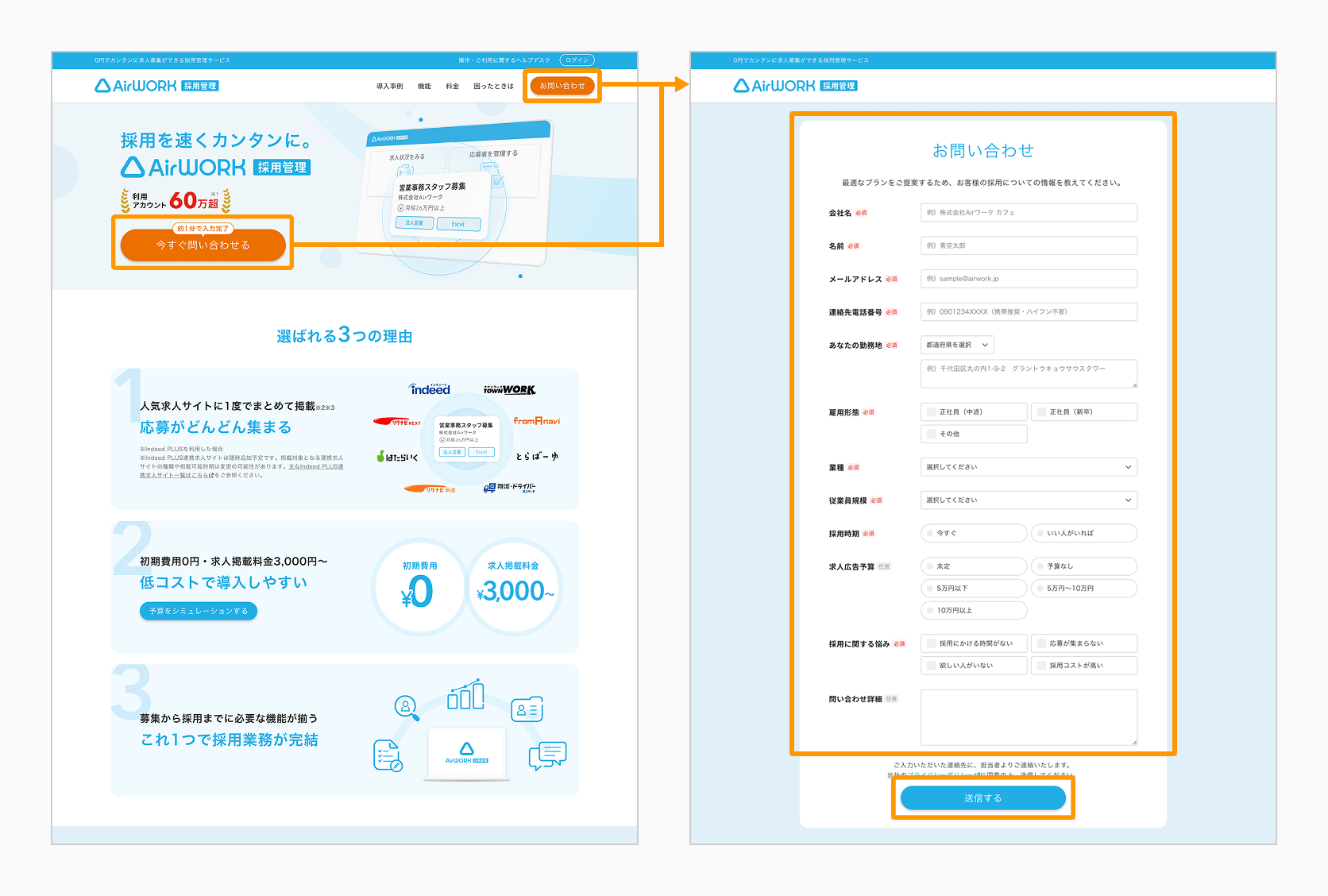The height and width of the screenshot is (896, 1328).
Task: Click the 名前 input field
Action: tap(1029, 245)
